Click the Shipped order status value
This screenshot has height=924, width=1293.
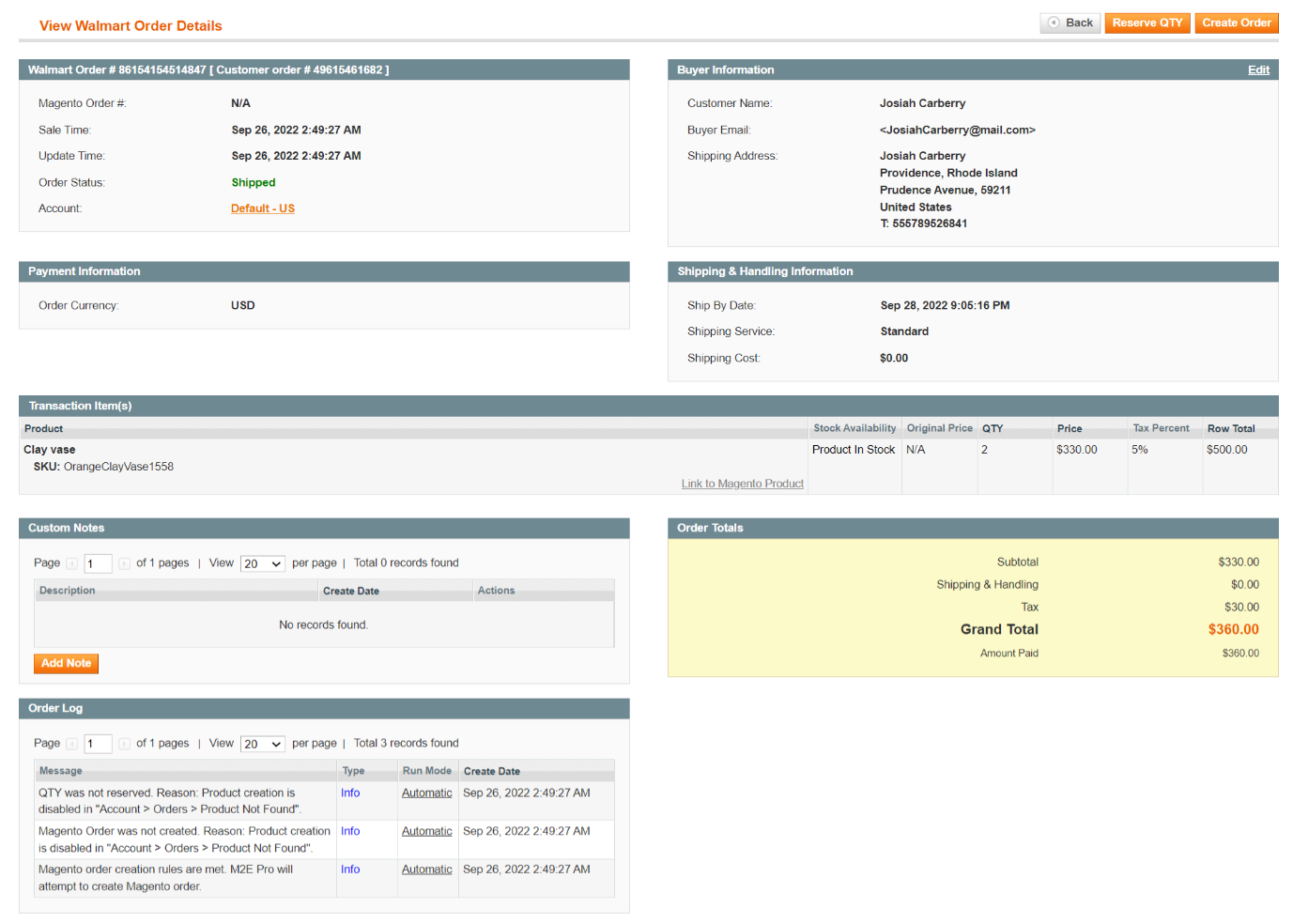point(254,182)
